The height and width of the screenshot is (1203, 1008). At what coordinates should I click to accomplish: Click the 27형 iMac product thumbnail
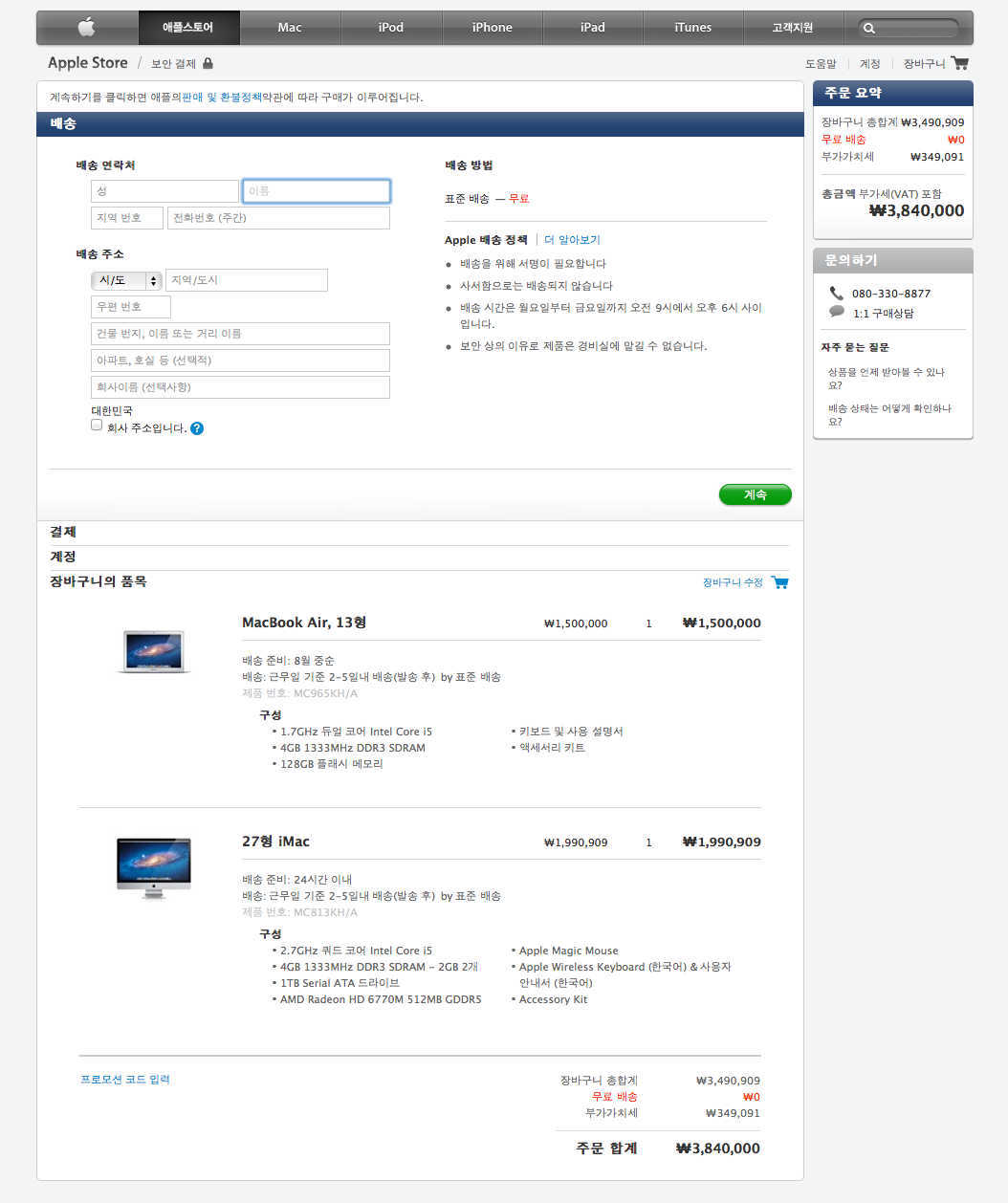(x=154, y=868)
